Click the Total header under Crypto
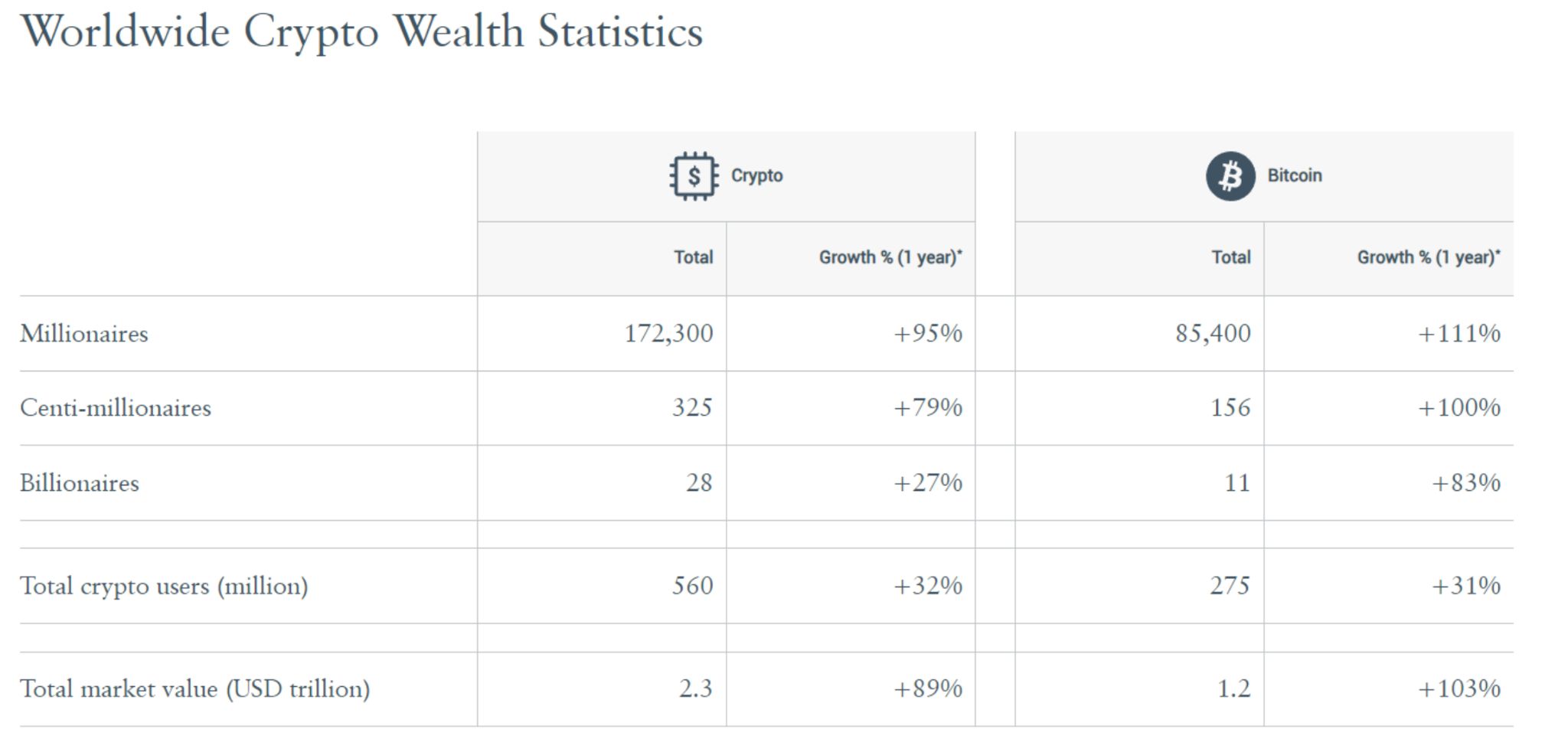Screen dimensions: 1568x739 (693, 257)
